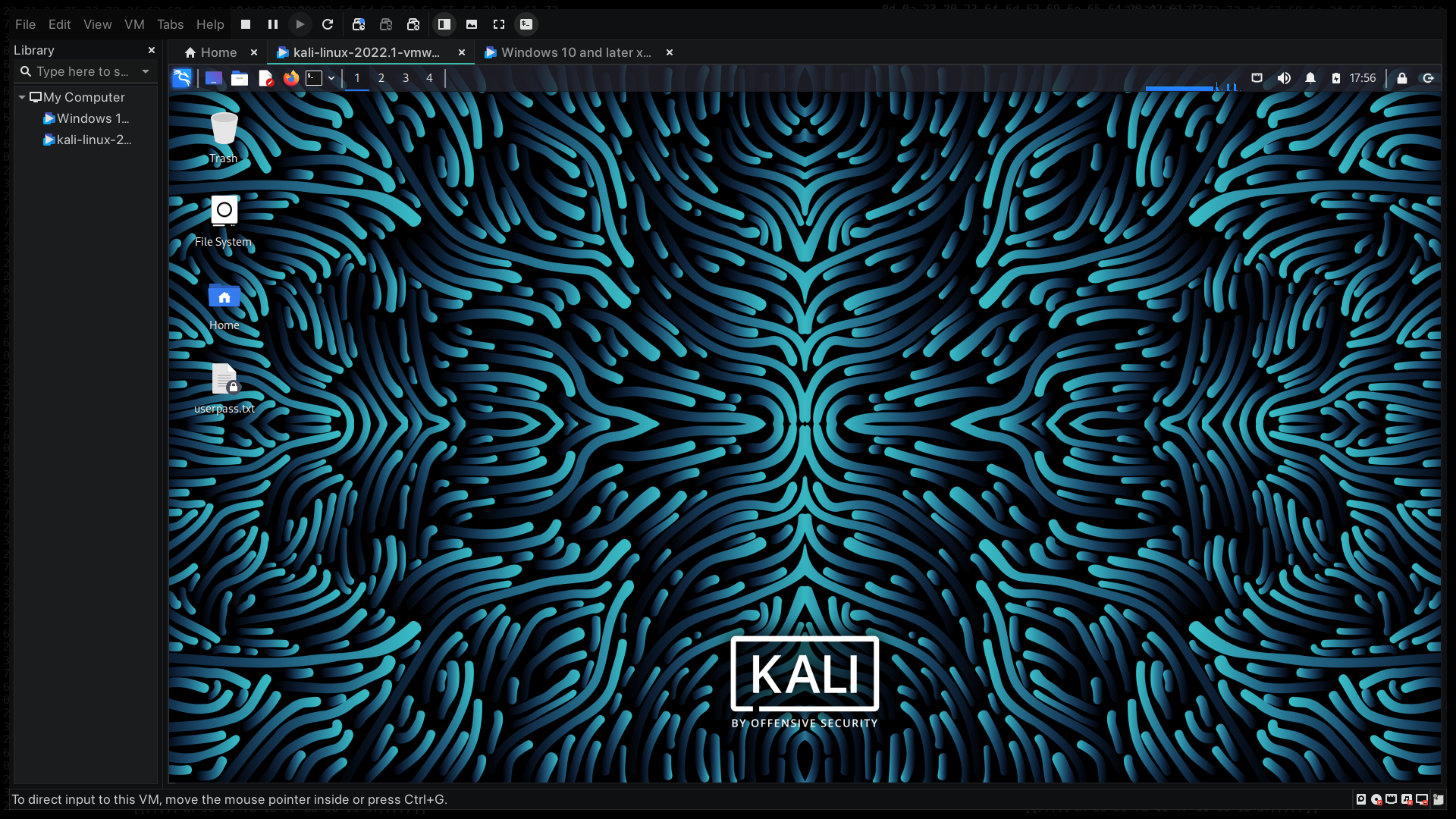Mute the Kali volume speaker icon
The image size is (1456, 819).
click(x=1284, y=78)
